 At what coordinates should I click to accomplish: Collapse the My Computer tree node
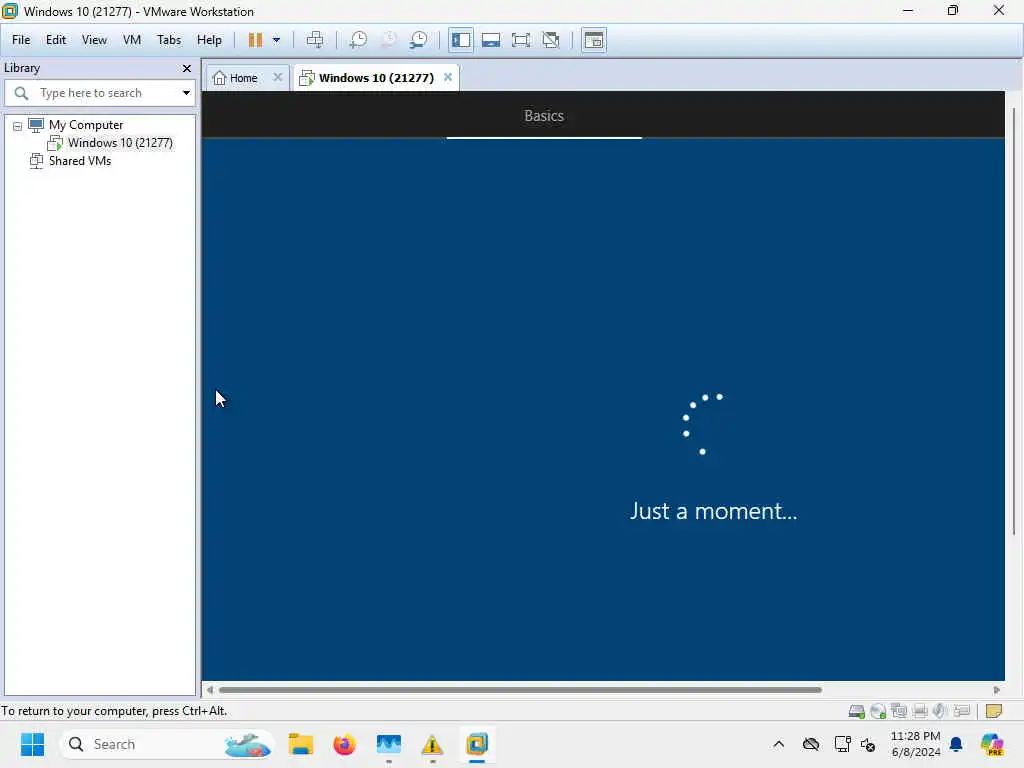pyautogui.click(x=18, y=126)
